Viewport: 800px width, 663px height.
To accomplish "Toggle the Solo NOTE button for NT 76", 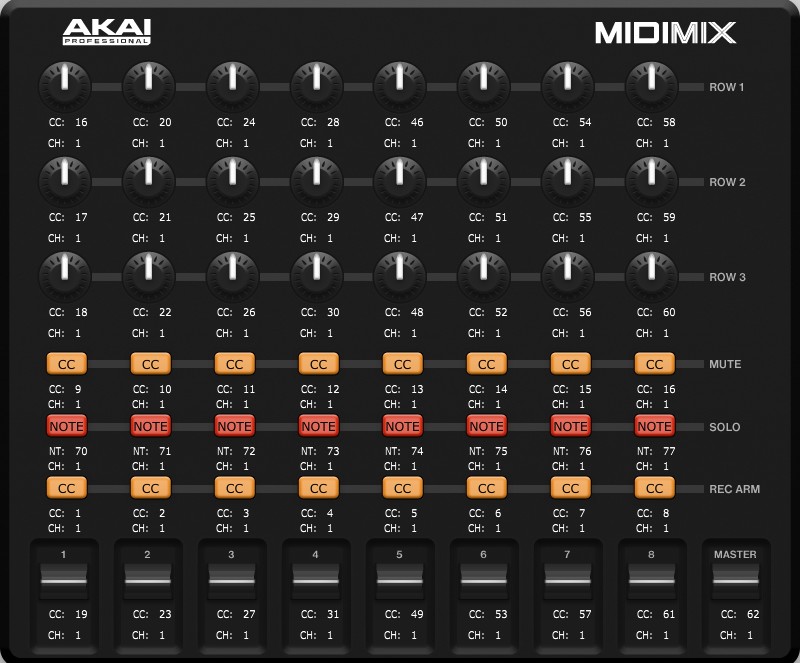I will pyautogui.click(x=570, y=426).
